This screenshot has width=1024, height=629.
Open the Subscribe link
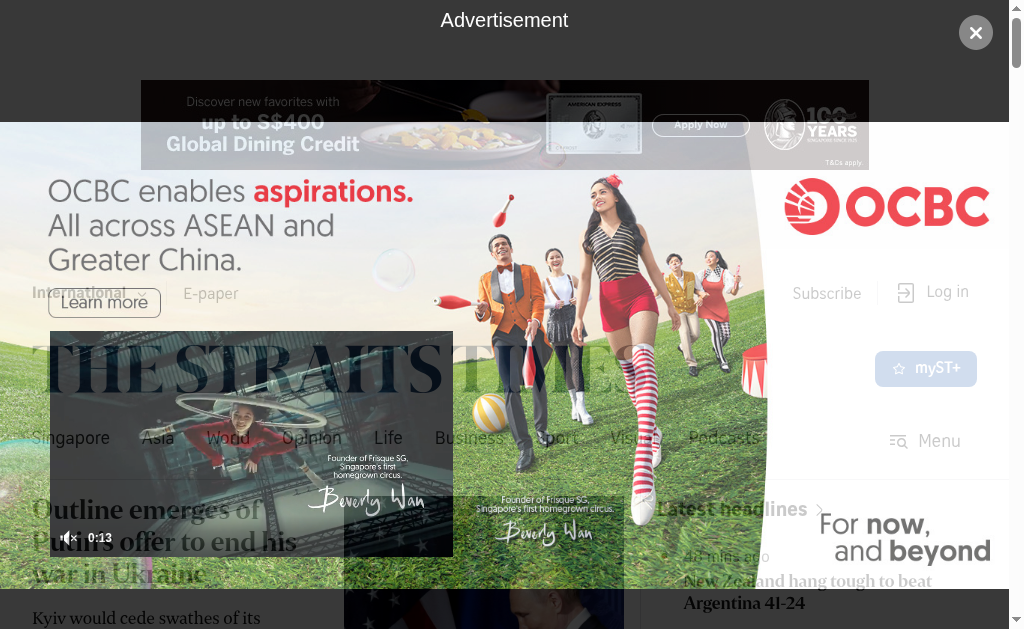[x=827, y=293]
